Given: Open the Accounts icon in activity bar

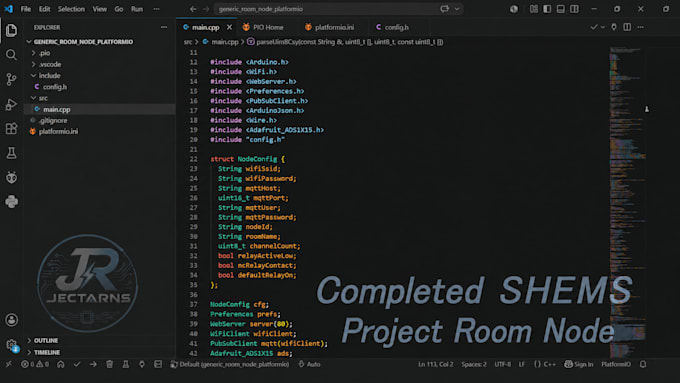Looking at the screenshot, I should click(x=12, y=320).
